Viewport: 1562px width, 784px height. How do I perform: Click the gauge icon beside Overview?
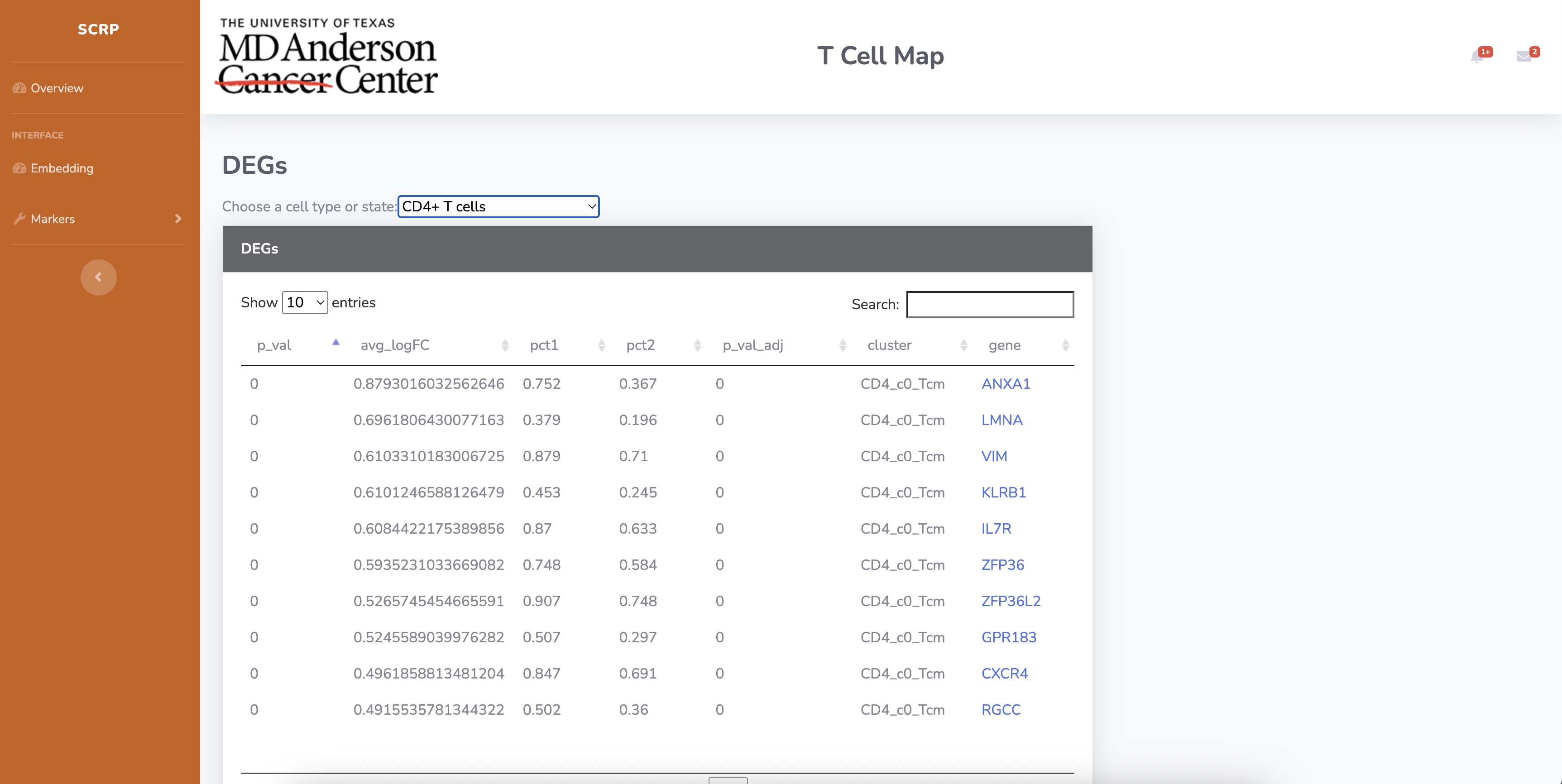pos(19,88)
